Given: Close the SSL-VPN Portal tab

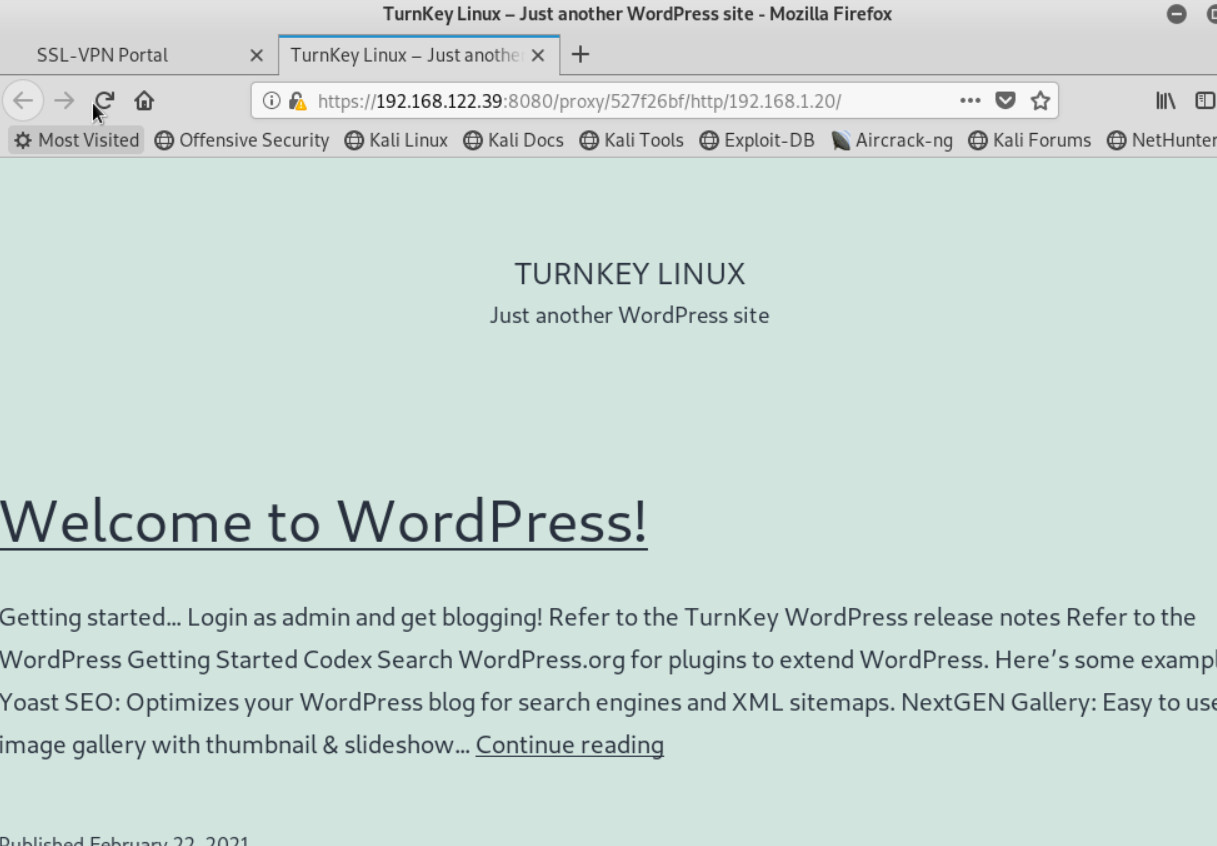Looking at the screenshot, I should pyautogui.click(x=256, y=55).
